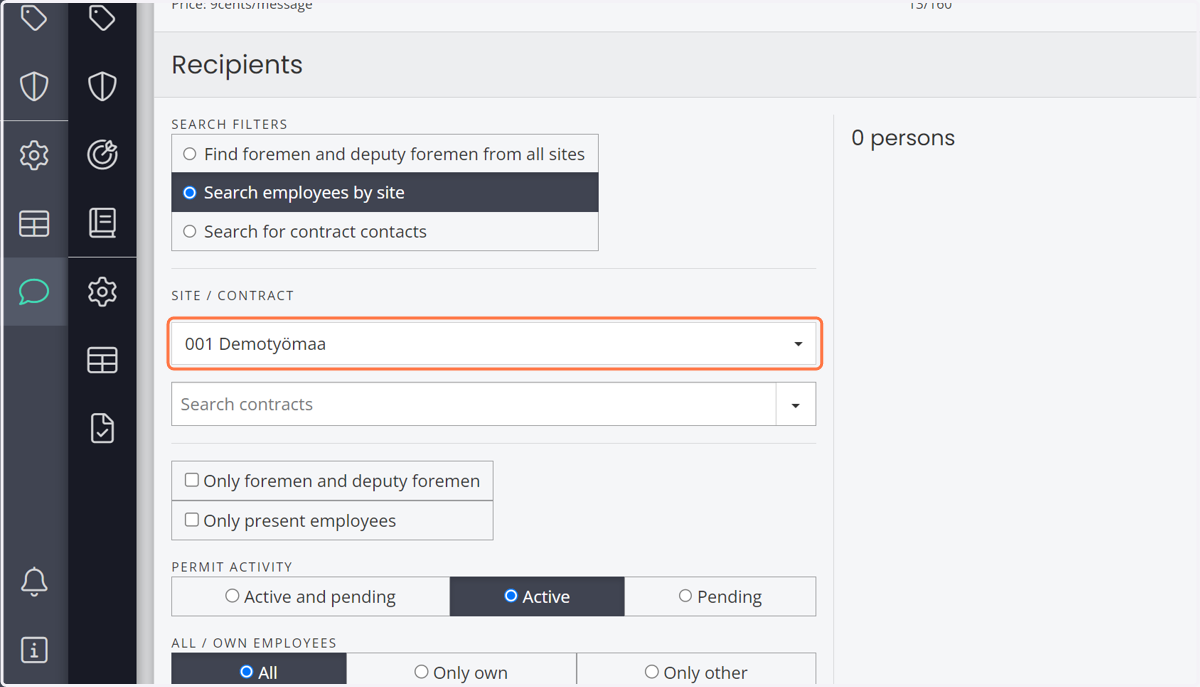
Task: Choose Pending permit activity
Action: (x=720, y=596)
